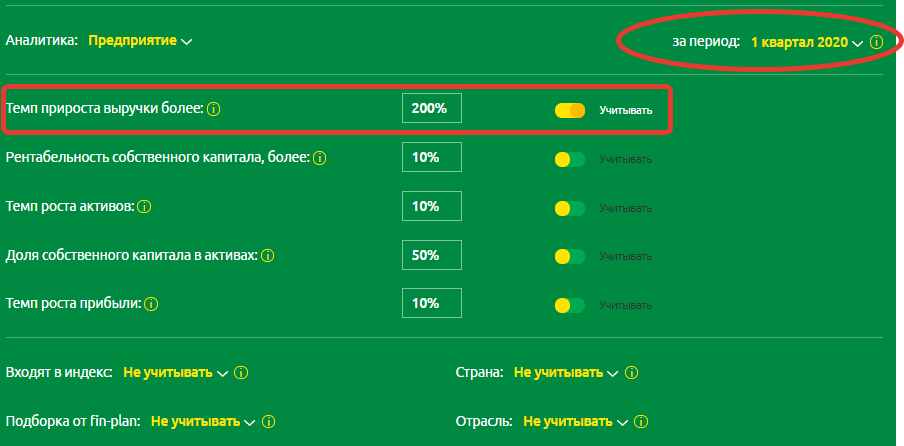Turn on the Темп роста активов toggle
The width and height of the screenshot is (904, 446).
(569, 208)
